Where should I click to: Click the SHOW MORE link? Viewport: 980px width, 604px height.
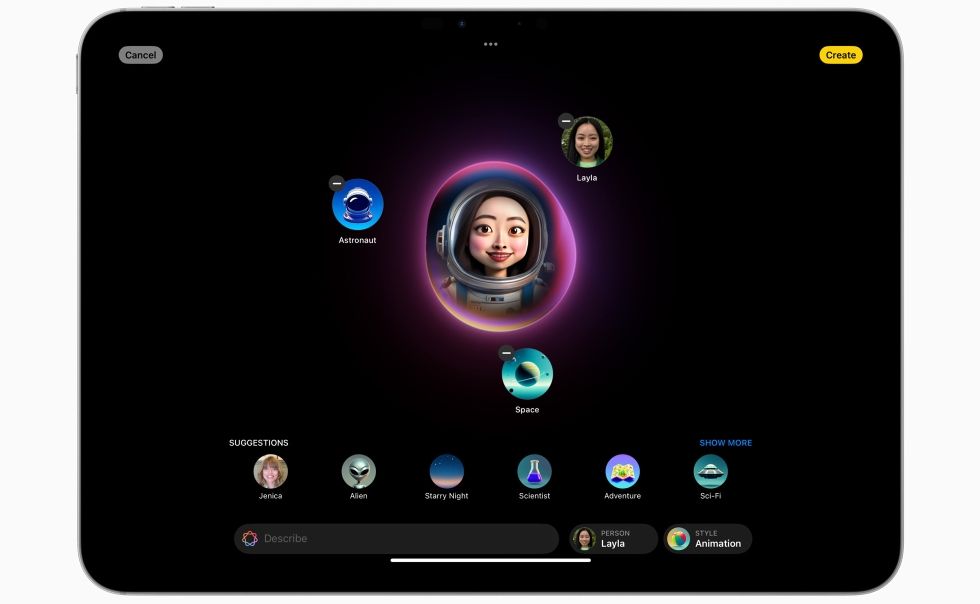click(726, 443)
